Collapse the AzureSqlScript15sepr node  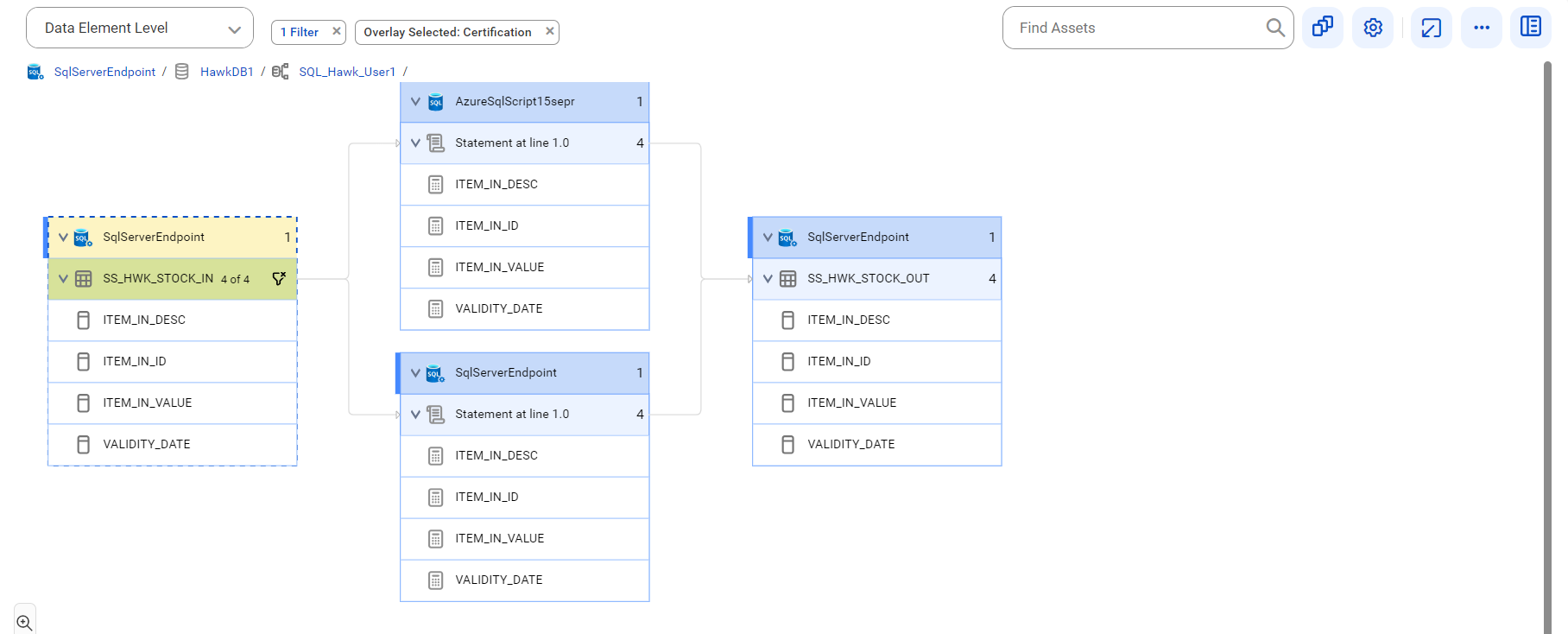415,102
